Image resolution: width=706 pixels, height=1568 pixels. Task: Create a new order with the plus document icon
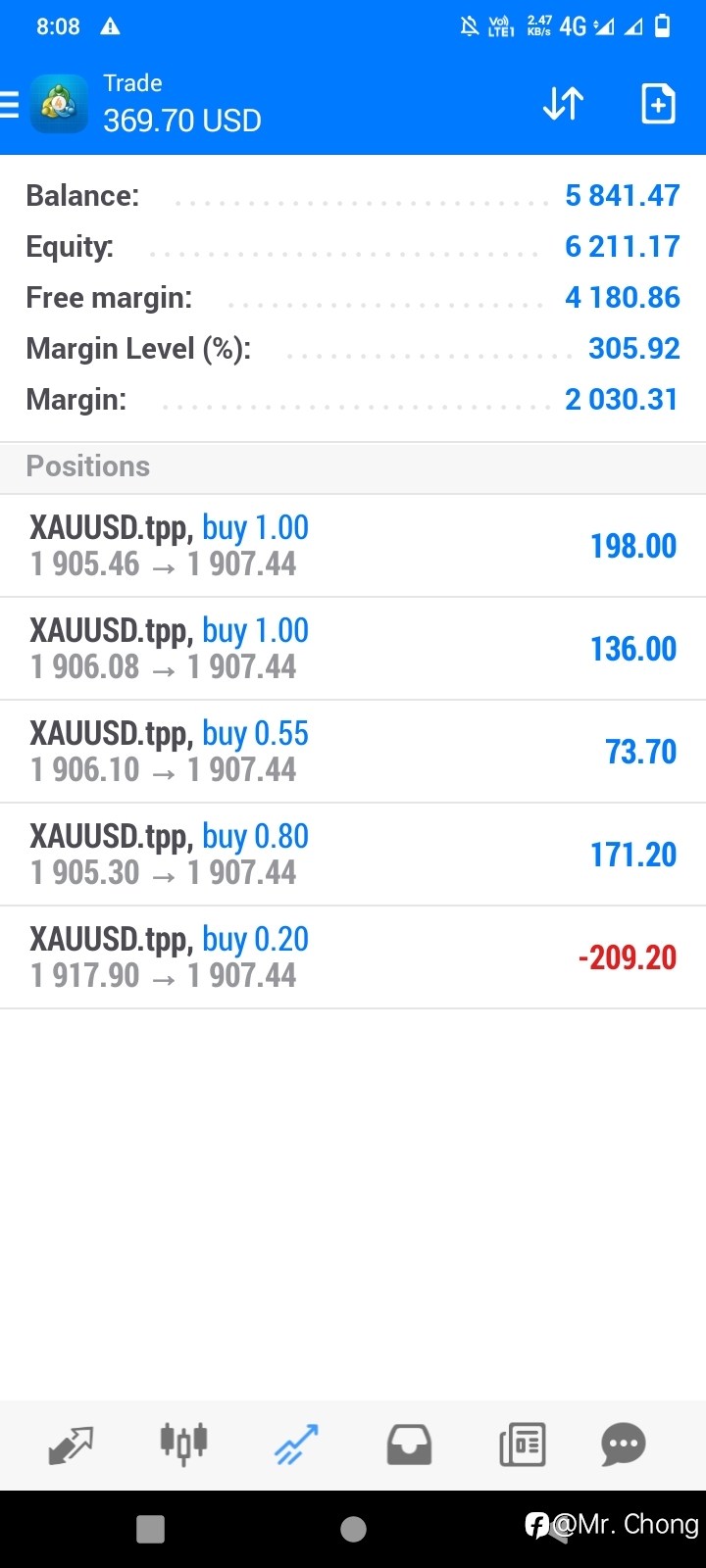658,103
